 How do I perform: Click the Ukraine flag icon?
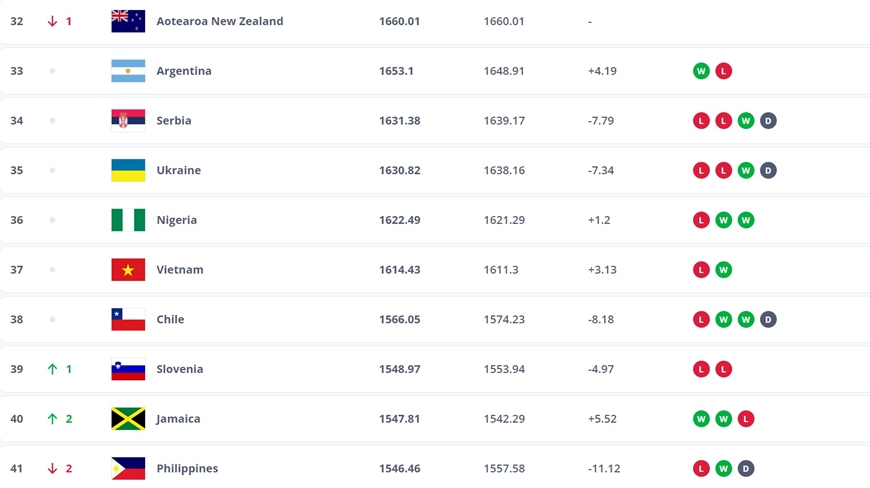[128, 170]
